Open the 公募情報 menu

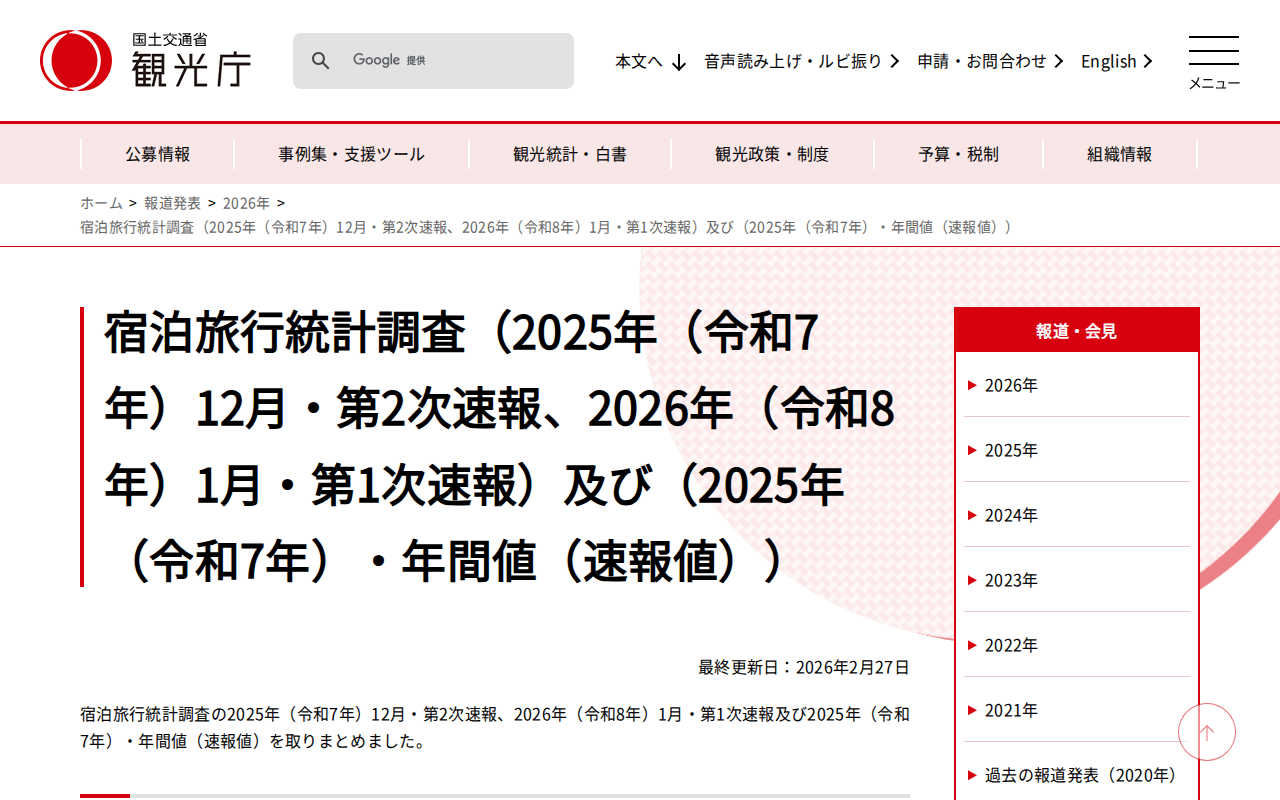pyautogui.click(x=157, y=154)
